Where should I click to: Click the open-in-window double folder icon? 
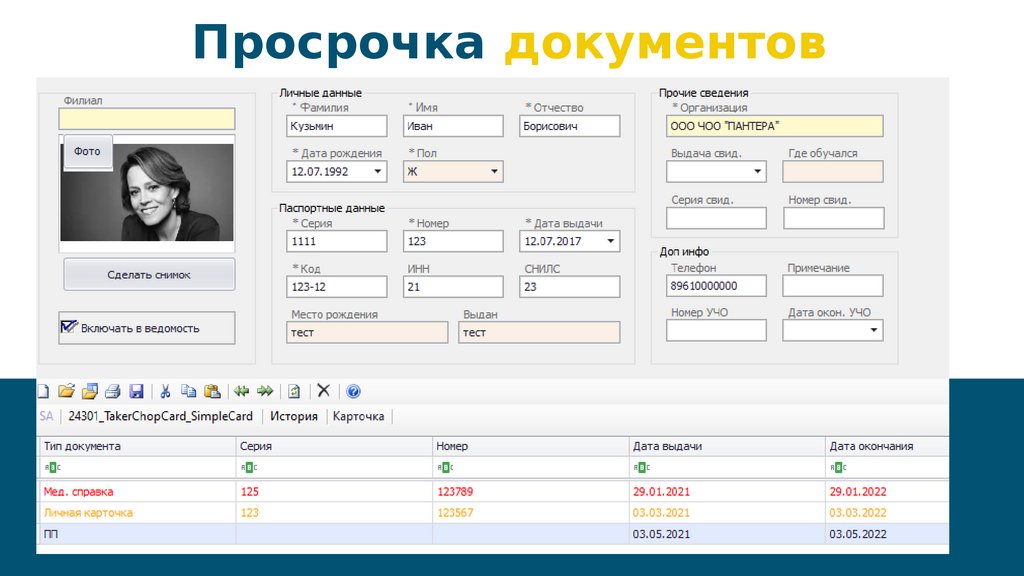89,391
